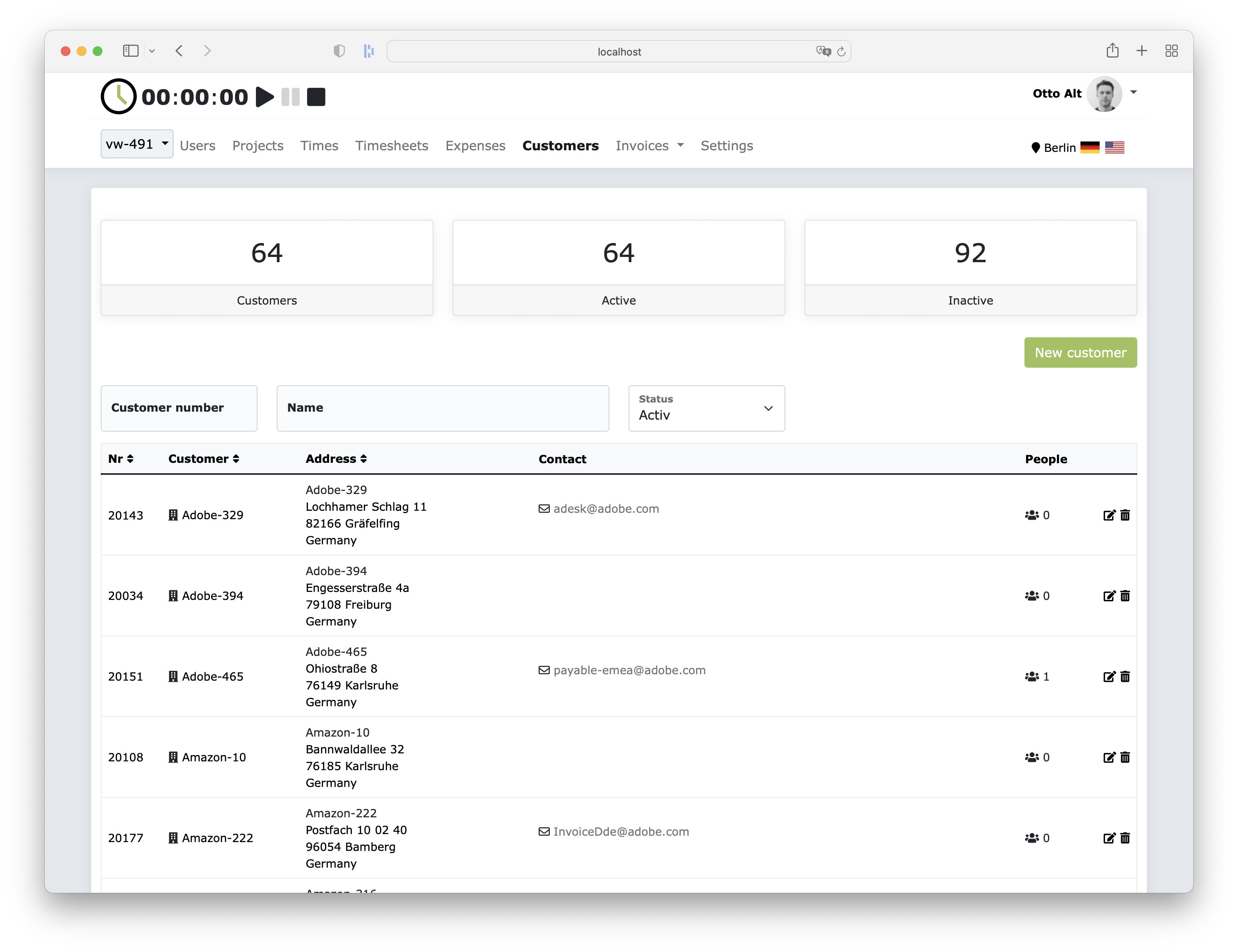This screenshot has width=1238, height=952.
Task: Click customer number 20143
Action: tap(126, 515)
